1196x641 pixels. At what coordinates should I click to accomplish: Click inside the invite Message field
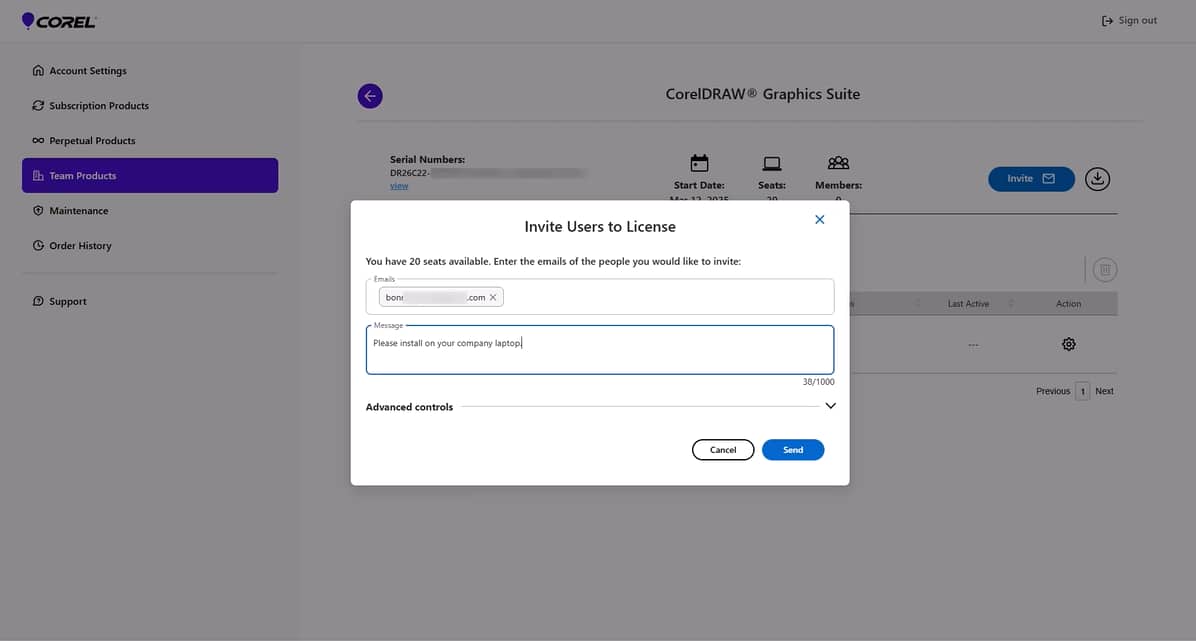[x=599, y=348]
